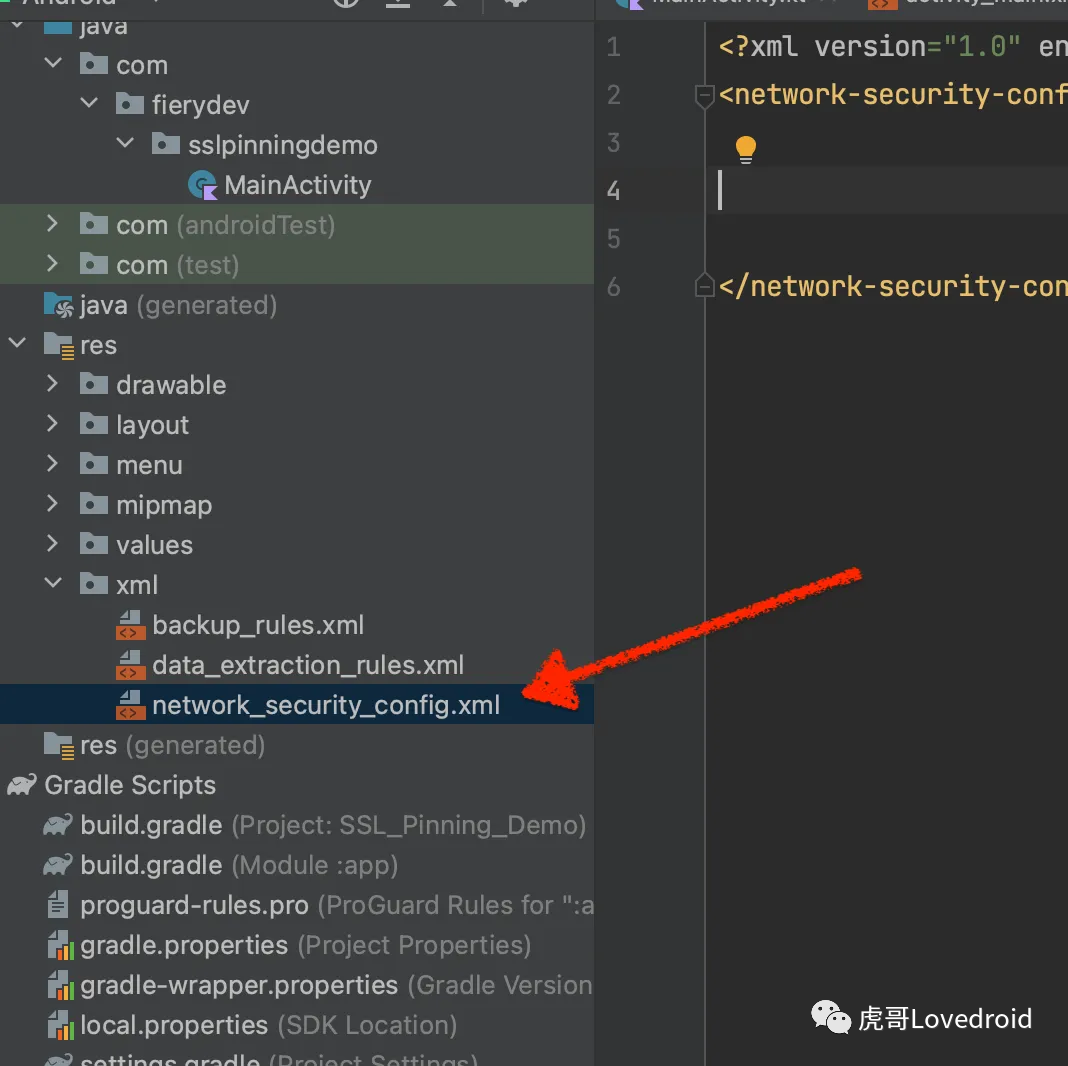Click the closing network-security-config tag text

click(x=893, y=286)
